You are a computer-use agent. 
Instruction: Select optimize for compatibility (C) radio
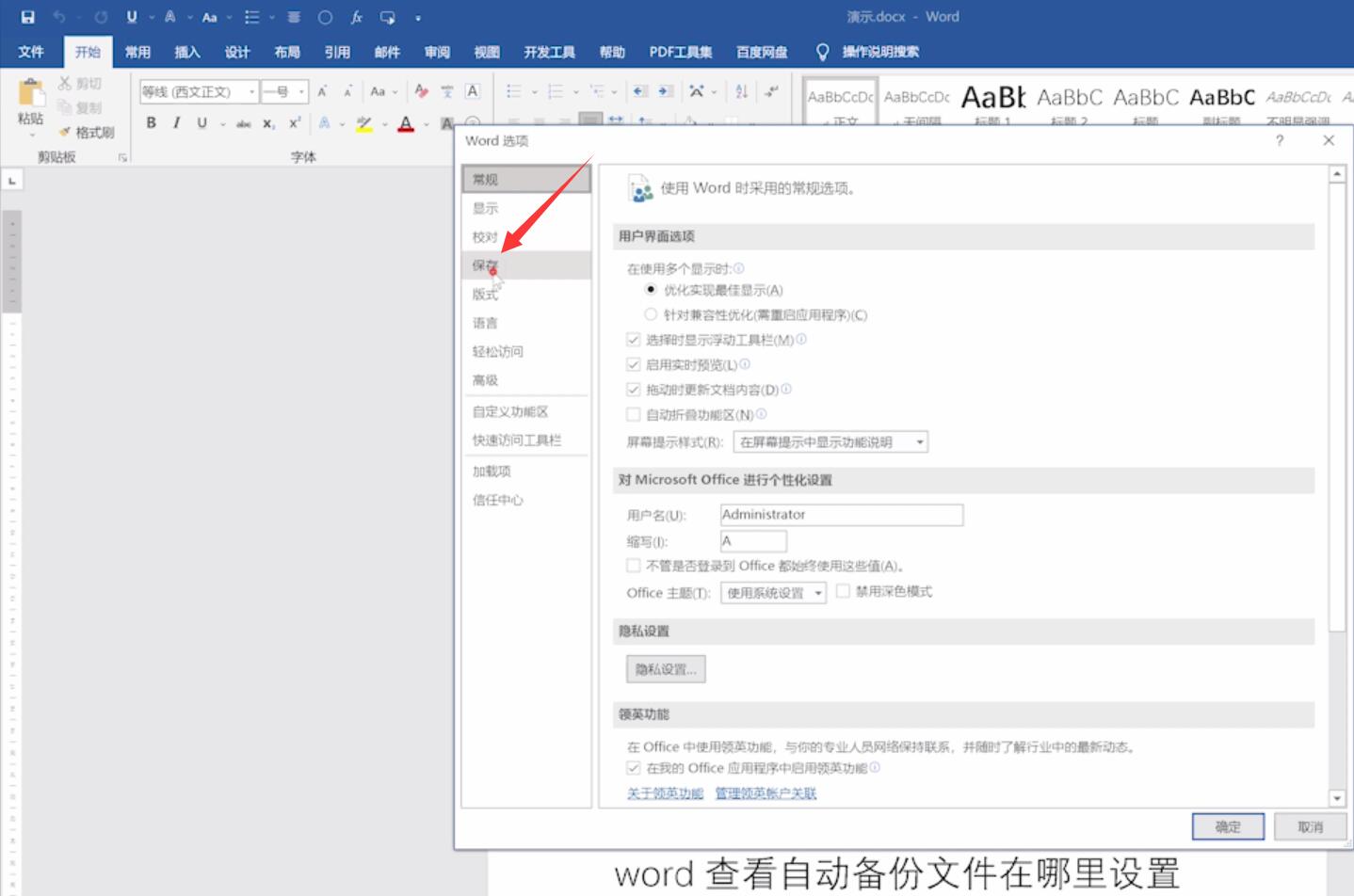point(651,314)
